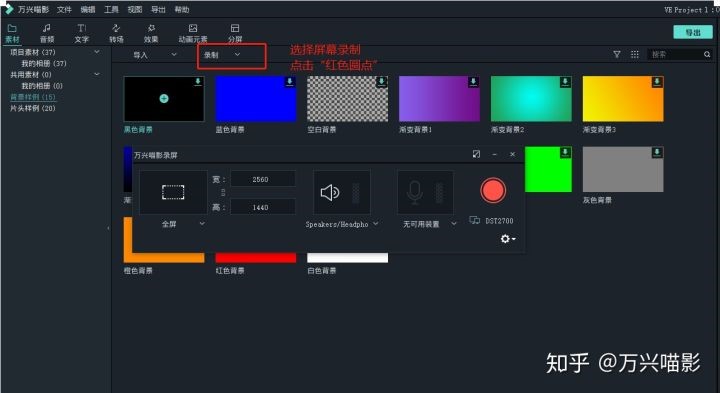Select the 空白背景 checkerboard thumbnail
720x393 pixels.
pyautogui.click(x=348, y=99)
